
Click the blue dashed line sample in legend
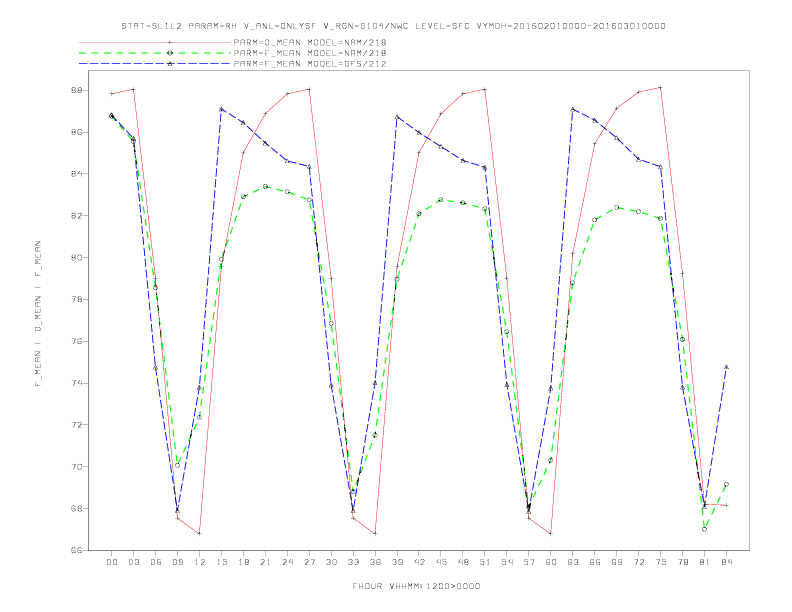pyautogui.click(x=155, y=64)
